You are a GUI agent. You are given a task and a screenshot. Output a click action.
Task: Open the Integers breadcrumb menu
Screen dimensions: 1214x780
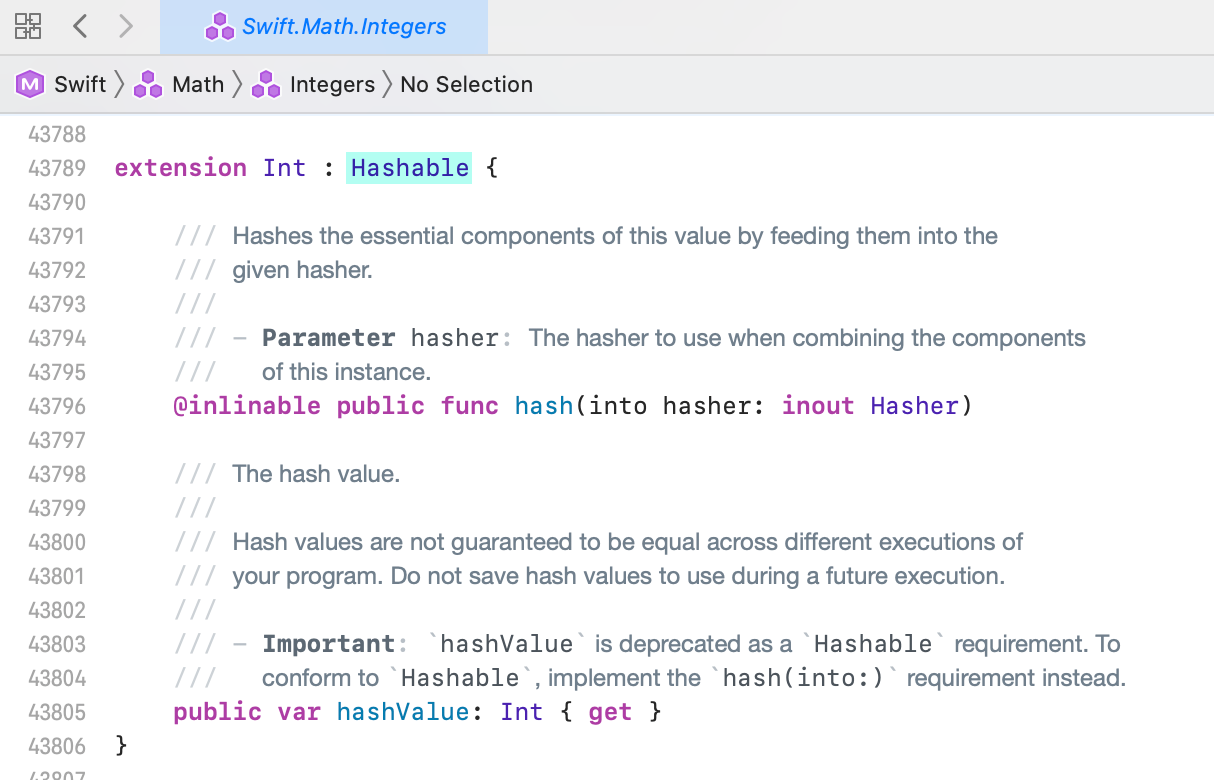click(332, 85)
